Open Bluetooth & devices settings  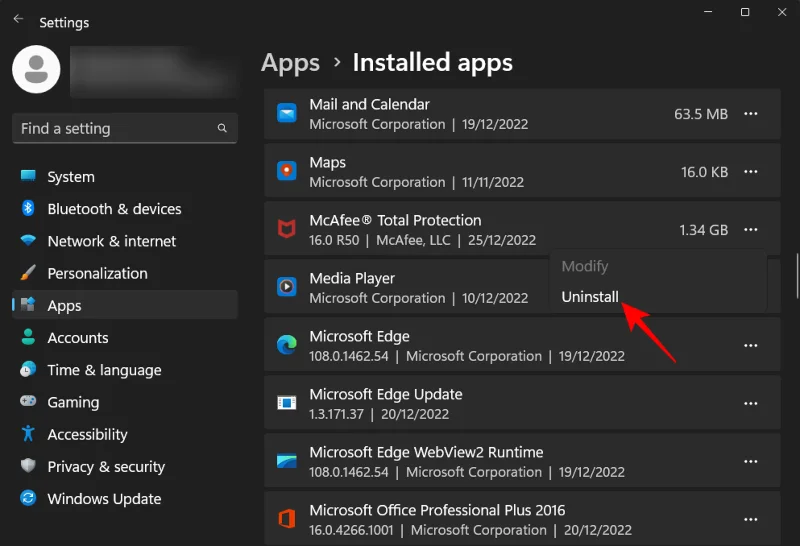(x=125, y=209)
